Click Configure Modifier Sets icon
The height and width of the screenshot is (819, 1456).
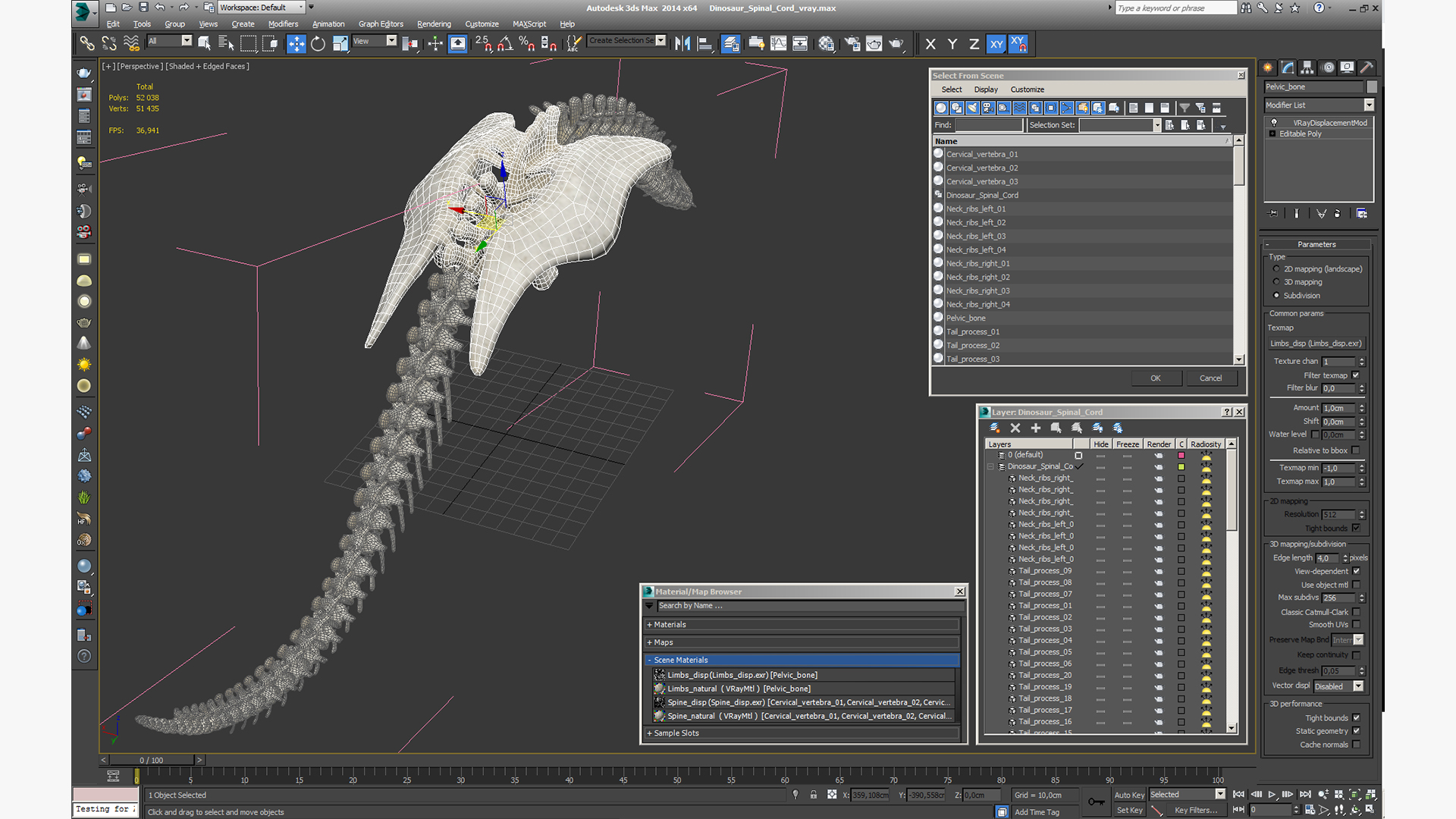coord(1362,214)
